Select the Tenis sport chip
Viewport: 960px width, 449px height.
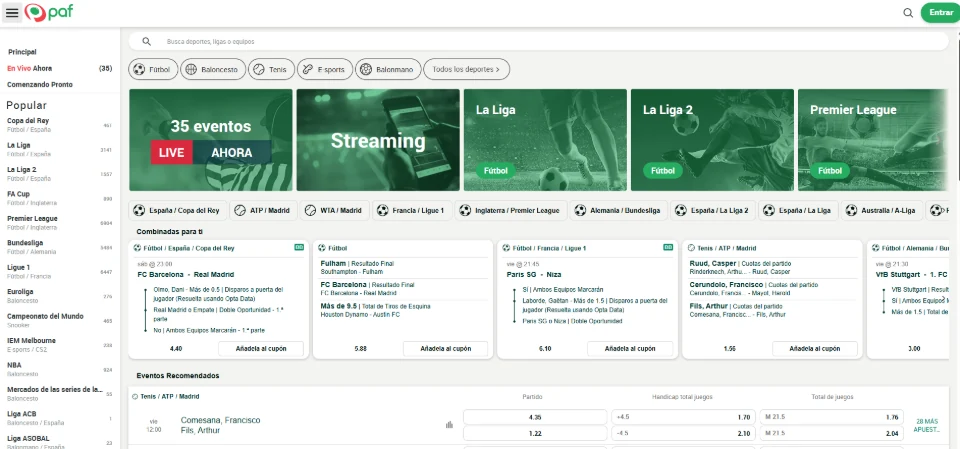[272, 69]
